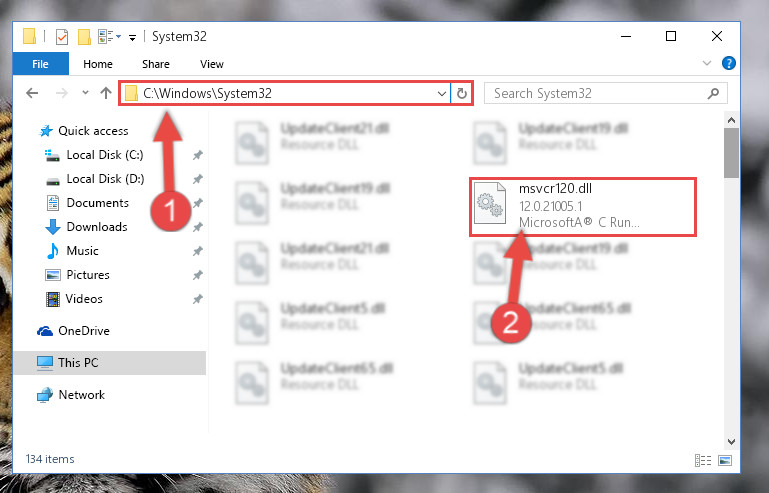The width and height of the screenshot is (769, 493).
Task: Refresh the System32 folder view
Action: click(x=461, y=93)
